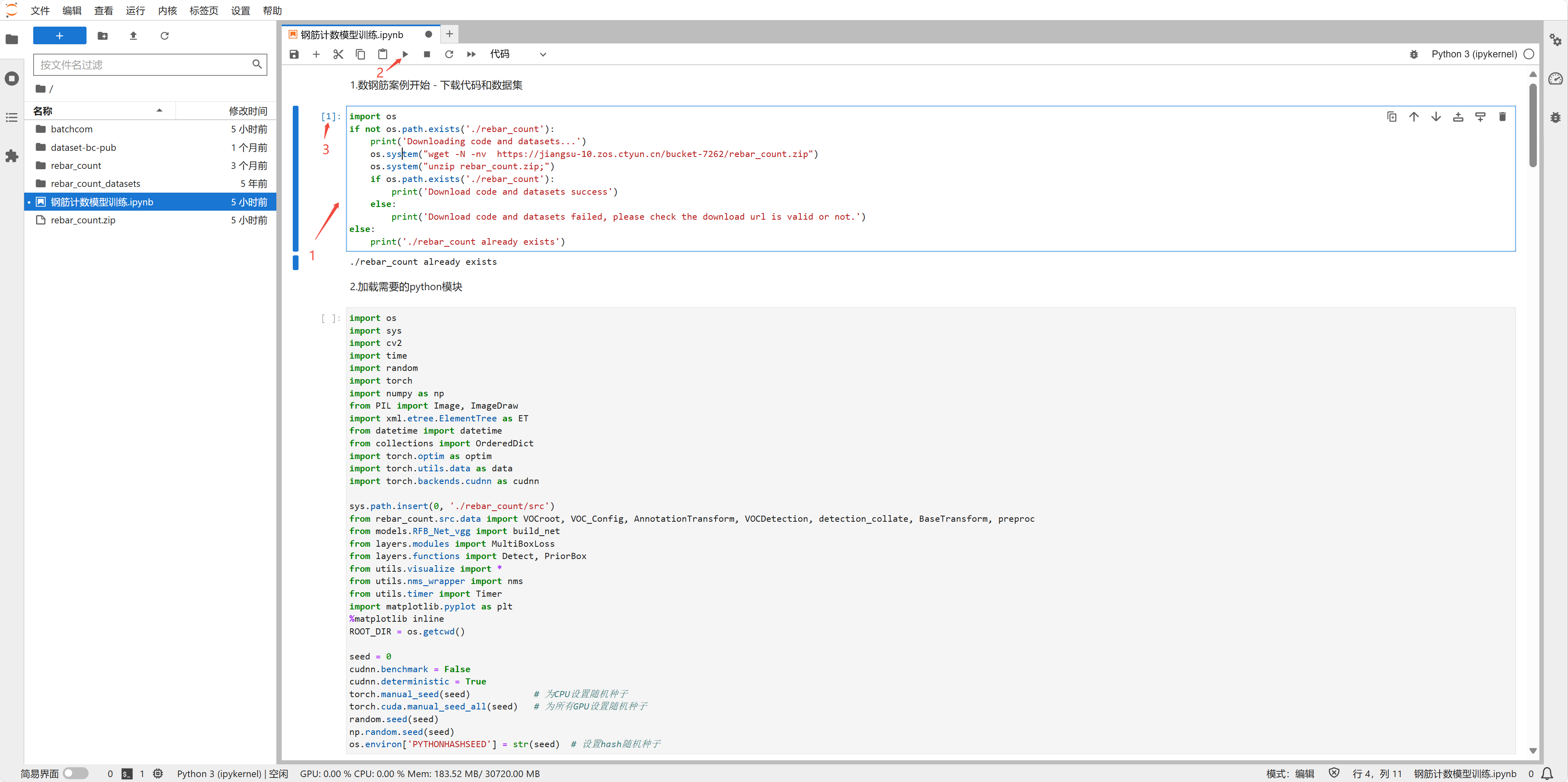Screen dimensions: 1568x782
Task: Restart the kernel from toolbar
Action: pyautogui.click(x=449, y=54)
